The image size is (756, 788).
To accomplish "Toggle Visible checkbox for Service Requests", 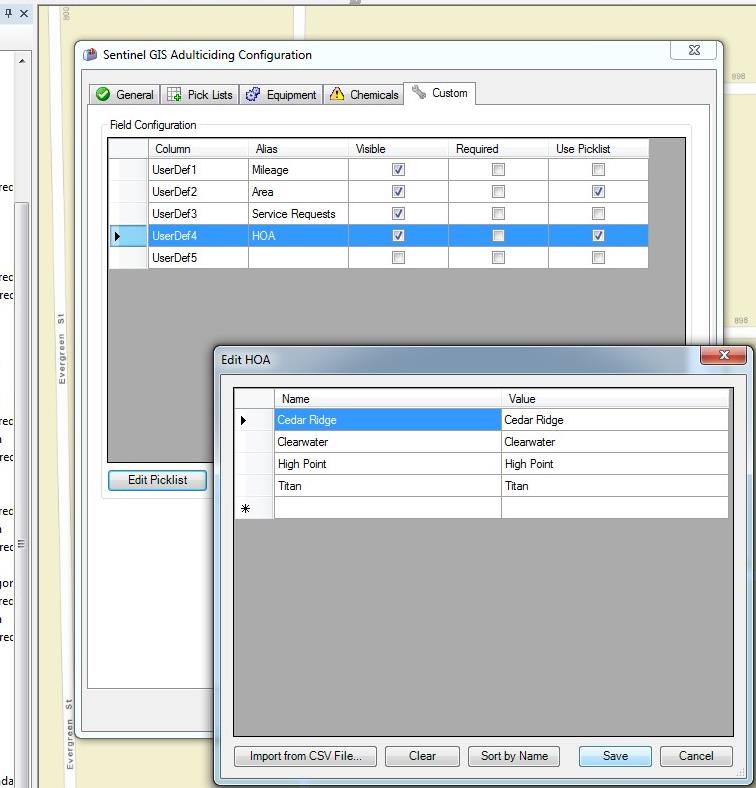I will pos(398,214).
